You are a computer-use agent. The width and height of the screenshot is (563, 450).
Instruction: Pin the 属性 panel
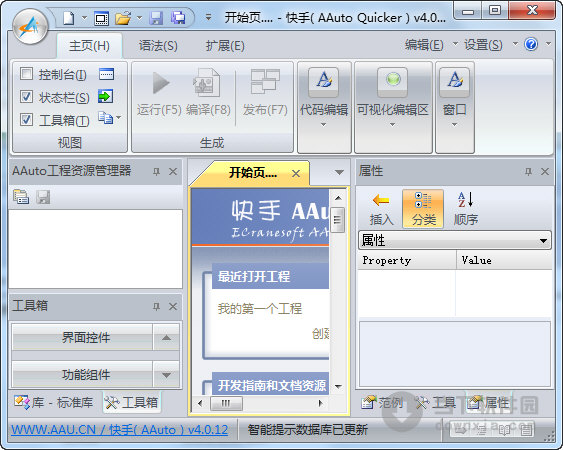coord(528,172)
